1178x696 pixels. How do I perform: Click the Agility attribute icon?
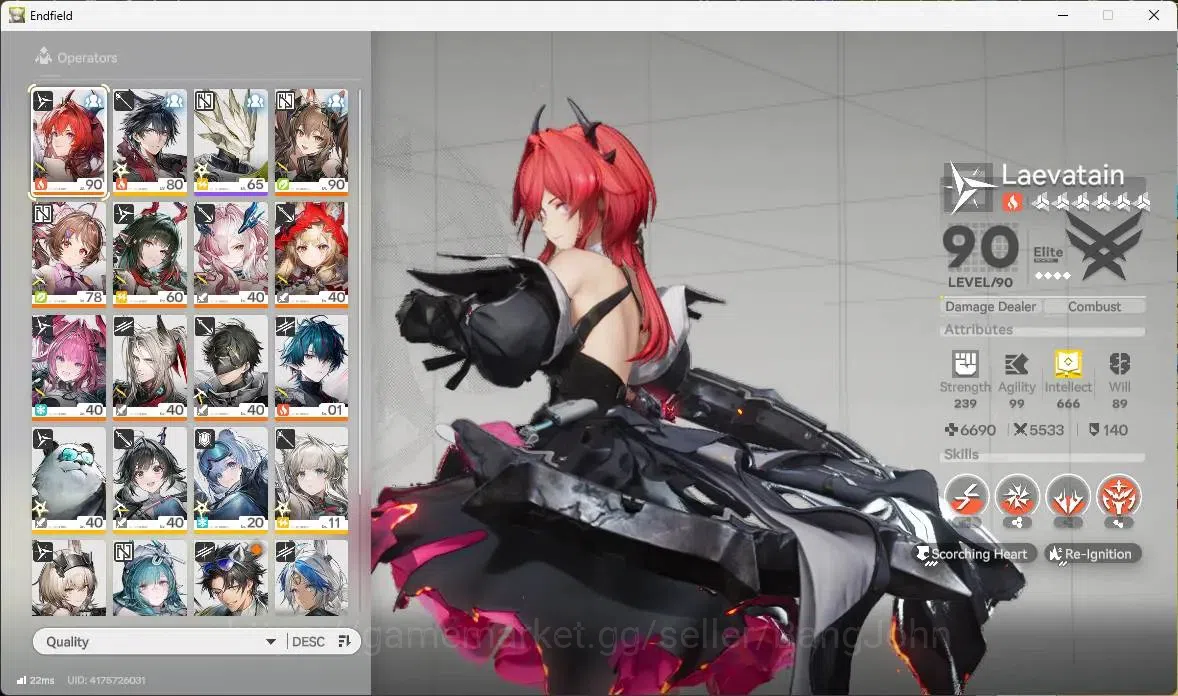click(1016, 365)
